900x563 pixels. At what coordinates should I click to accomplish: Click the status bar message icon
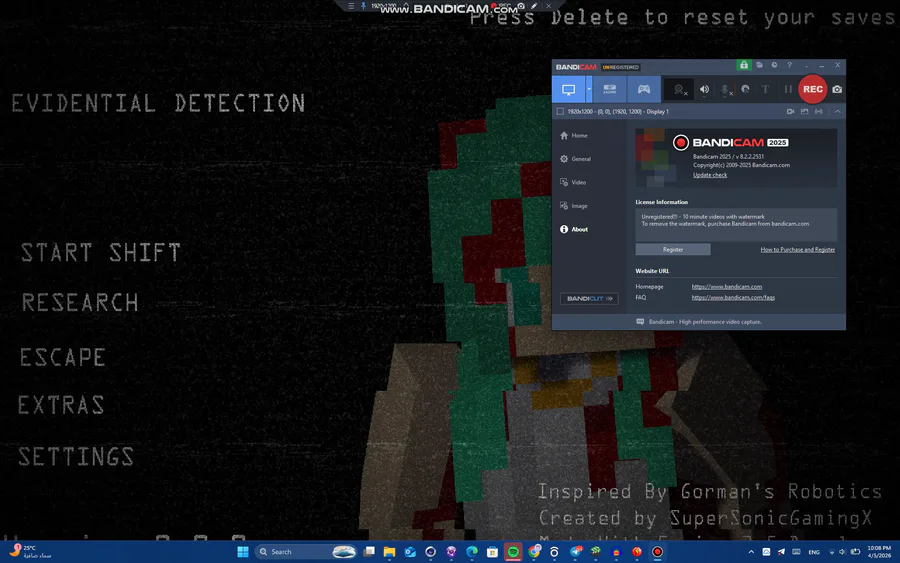pyautogui.click(x=640, y=322)
